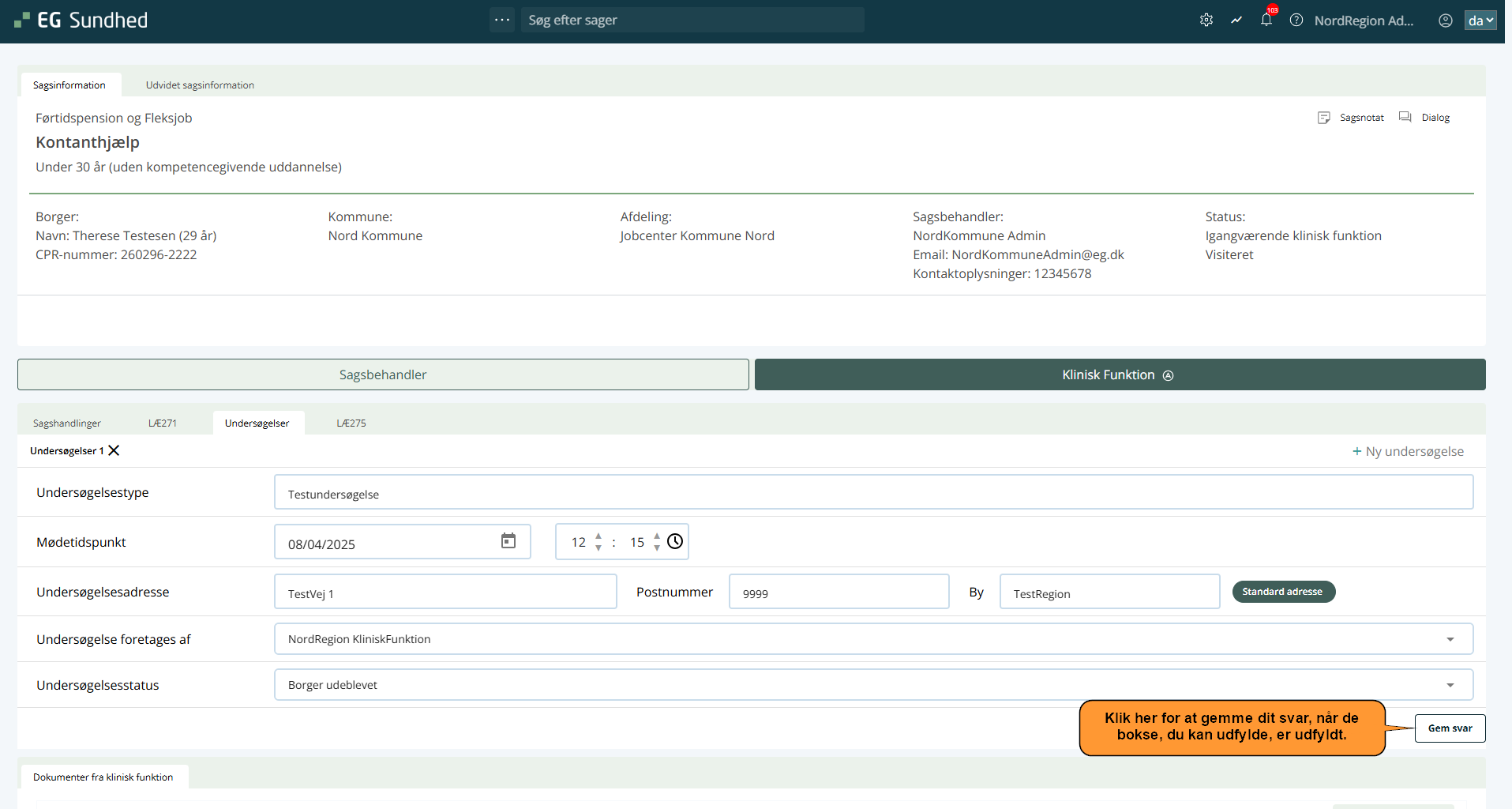1512x809 pixels.
Task: Click the Standard adresse button
Action: (1283, 592)
